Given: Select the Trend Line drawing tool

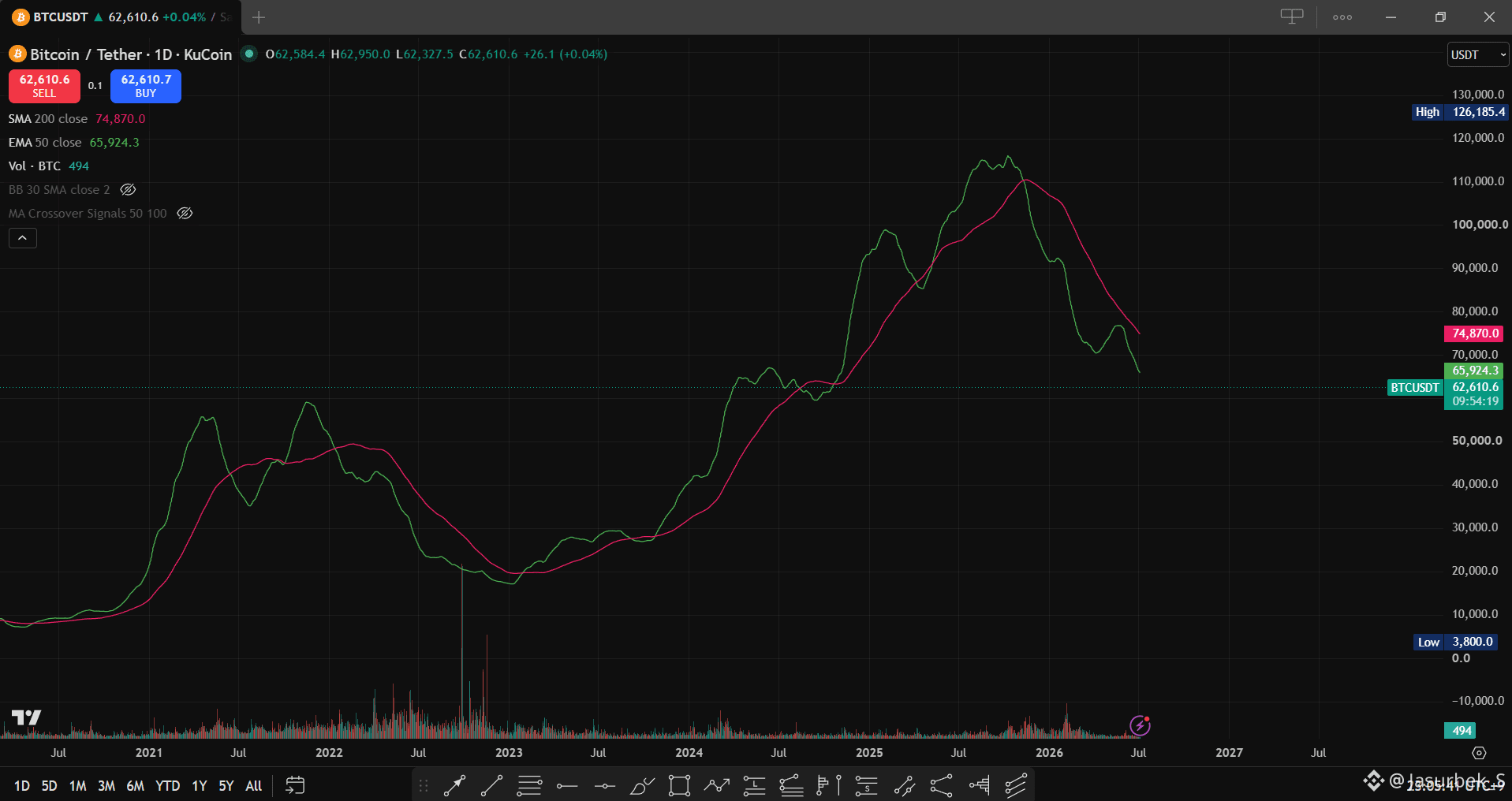Looking at the screenshot, I should tap(492, 785).
